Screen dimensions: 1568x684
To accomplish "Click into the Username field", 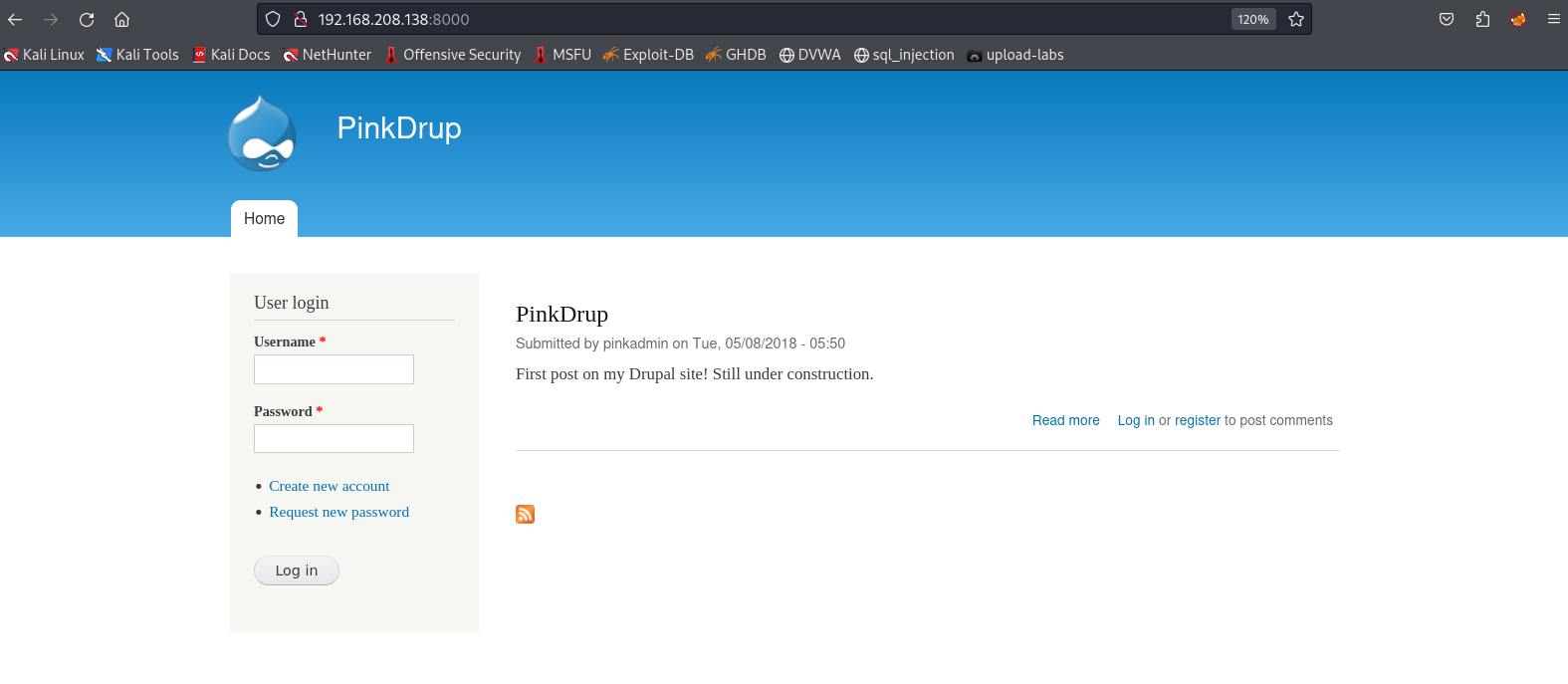I will pyautogui.click(x=334, y=369).
